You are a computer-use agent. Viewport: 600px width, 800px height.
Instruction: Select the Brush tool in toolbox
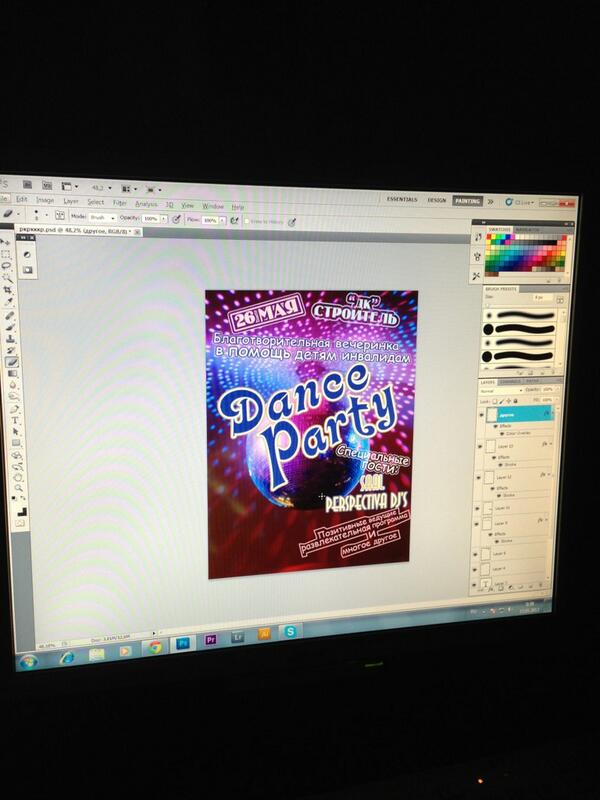click(10, 328)
